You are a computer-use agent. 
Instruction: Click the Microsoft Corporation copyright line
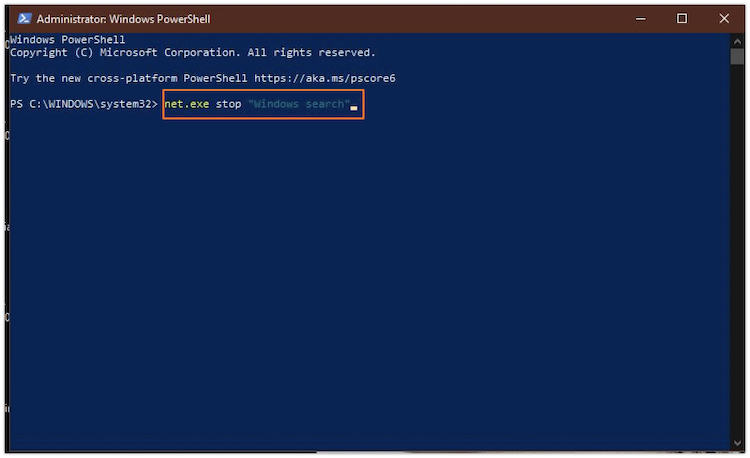(192, 52)
